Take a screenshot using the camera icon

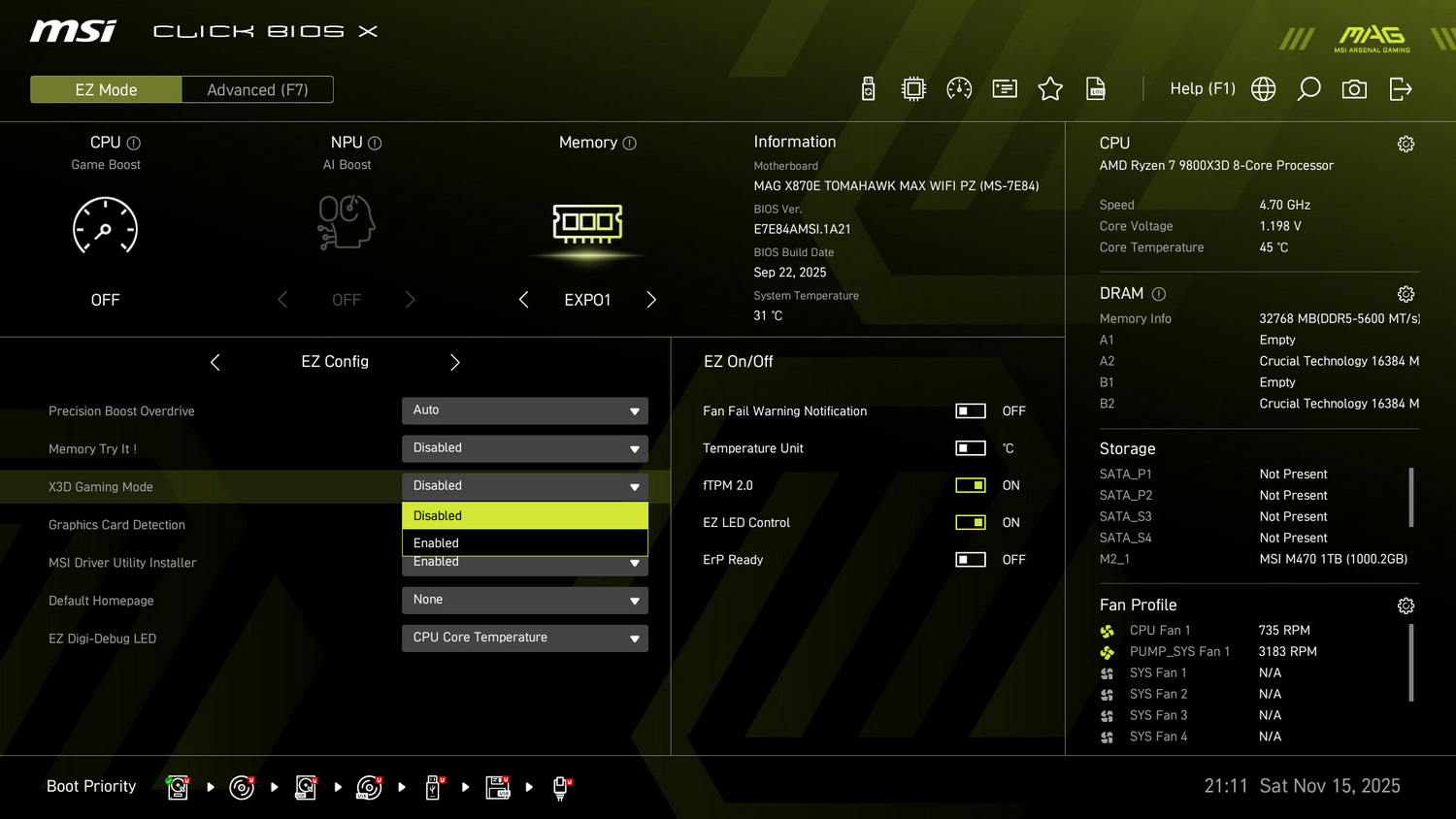coord(1354,88)
